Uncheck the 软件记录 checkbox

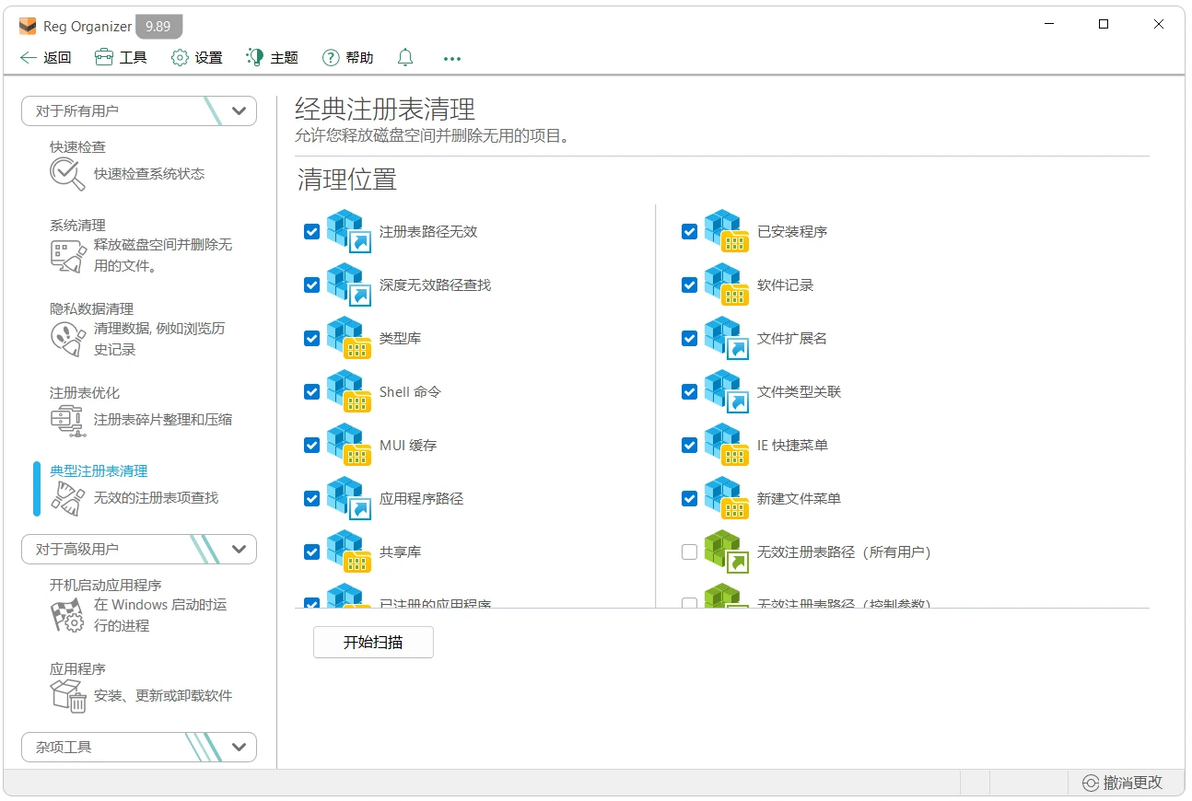point(690,285)
